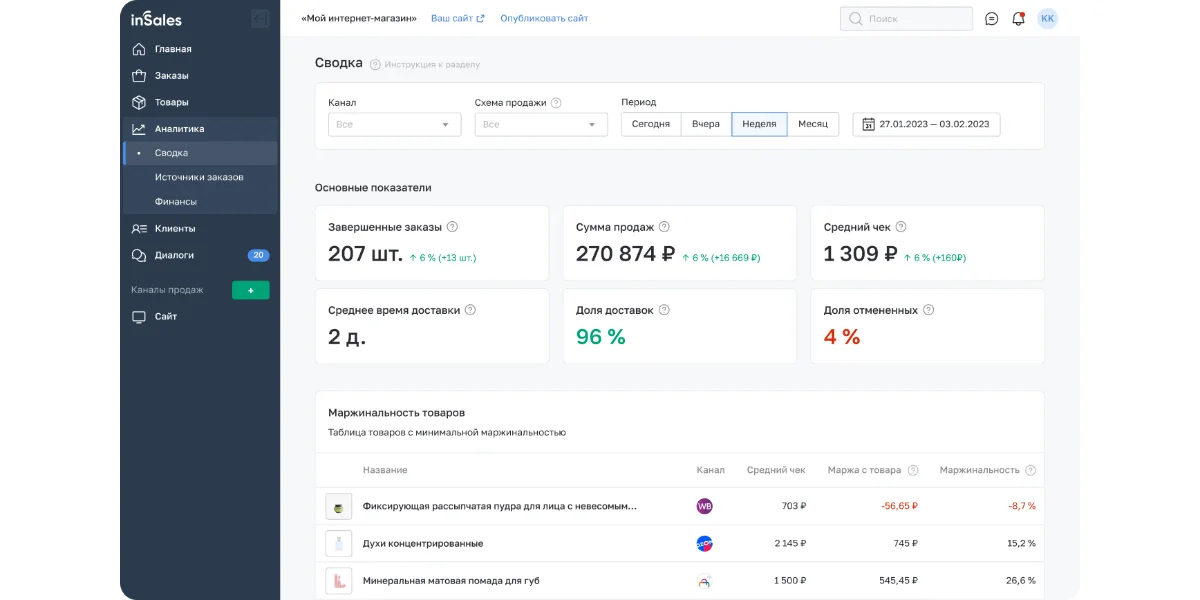
Task: Select the Месяц period option
Action: click(813, 124)
